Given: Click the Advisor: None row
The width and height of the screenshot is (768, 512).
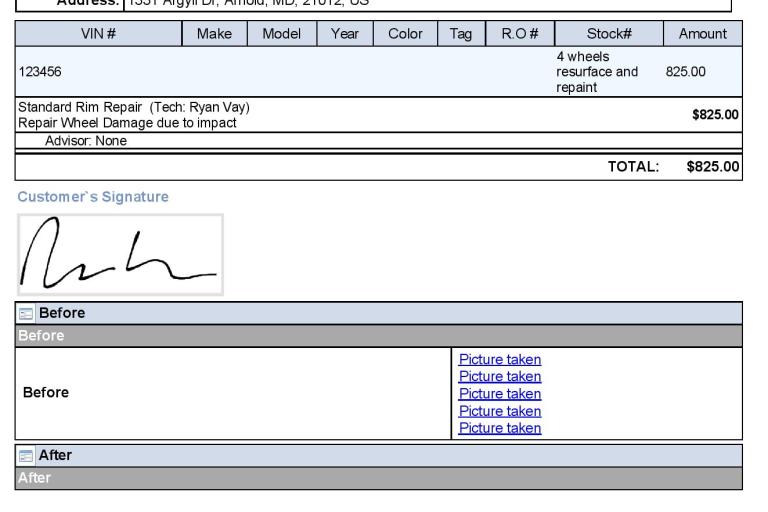Looking at the screenshot, I should tap(85, 140).
